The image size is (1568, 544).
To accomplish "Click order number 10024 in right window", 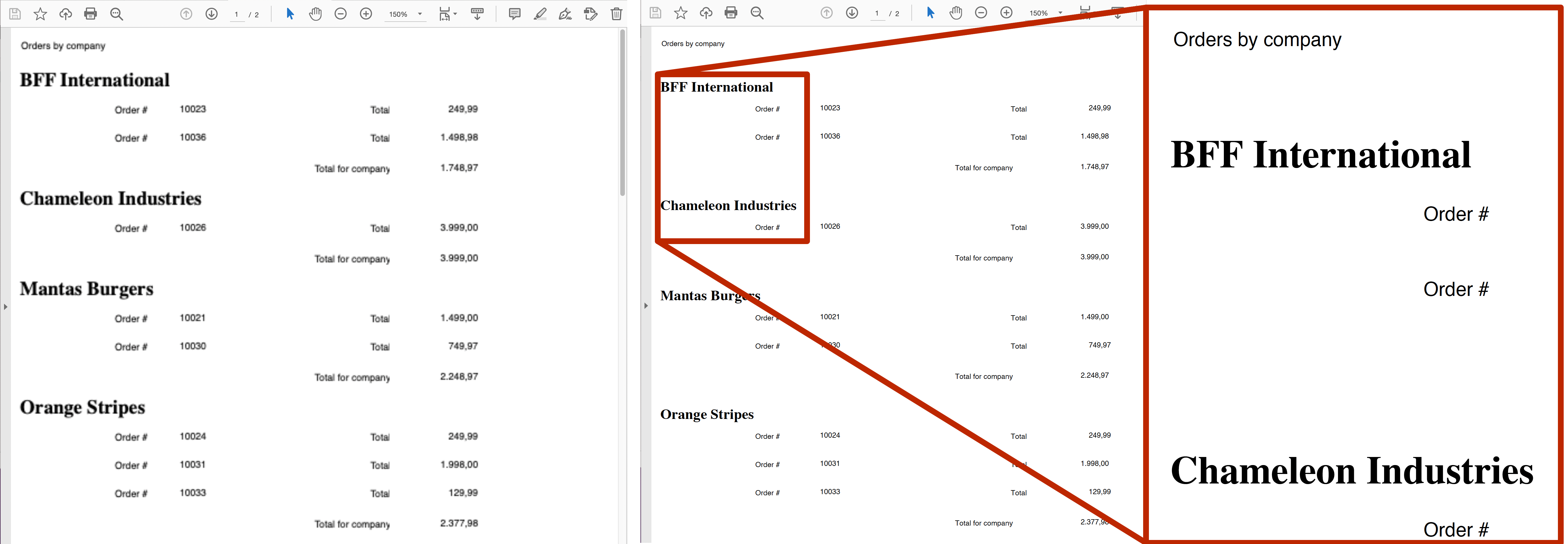I will pos(830,435).
